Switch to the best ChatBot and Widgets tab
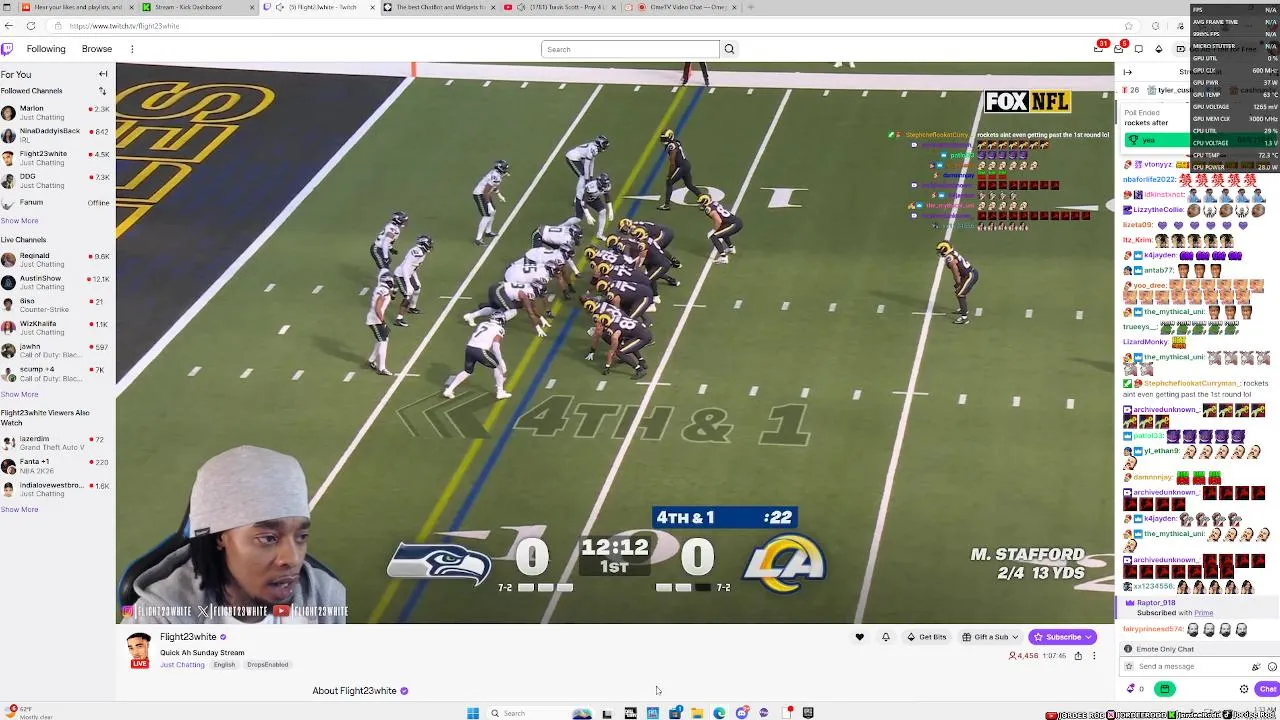Screen dimensions: 1280x720 (x=437, y=7)
